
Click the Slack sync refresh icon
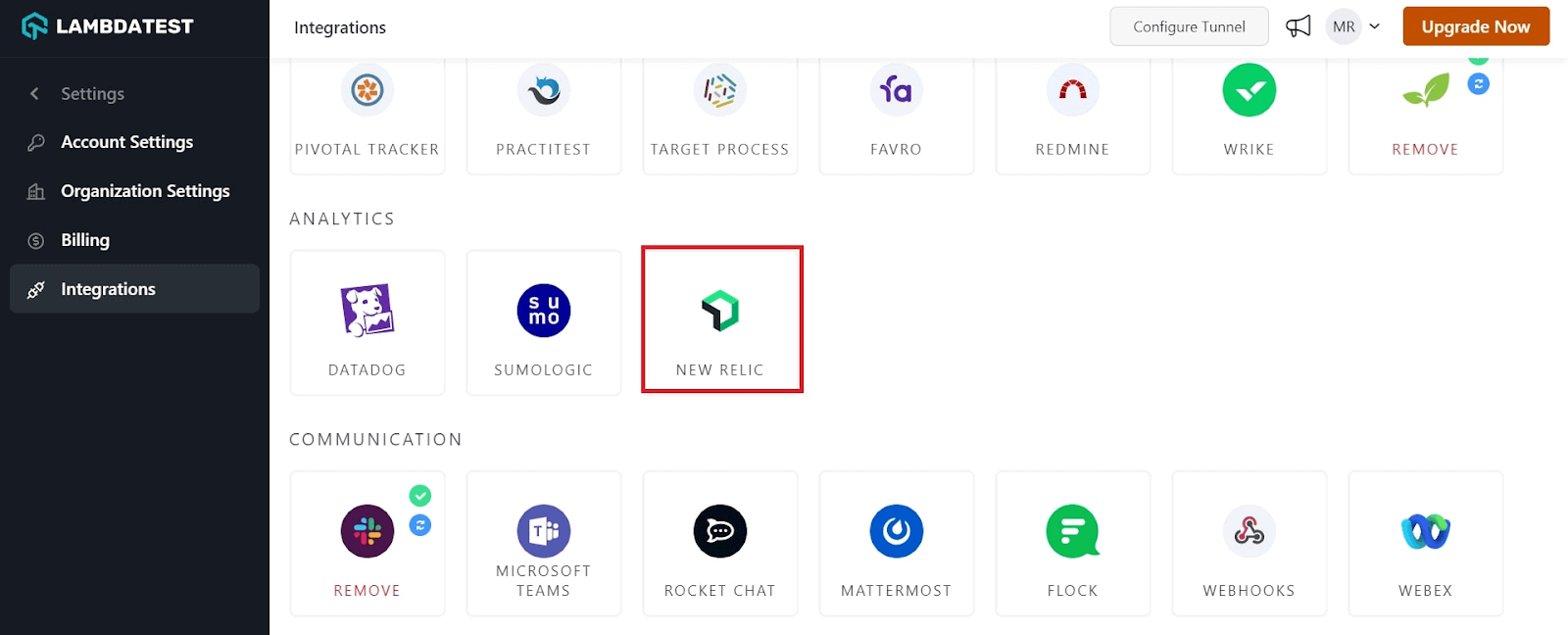(x=420, y=525)
